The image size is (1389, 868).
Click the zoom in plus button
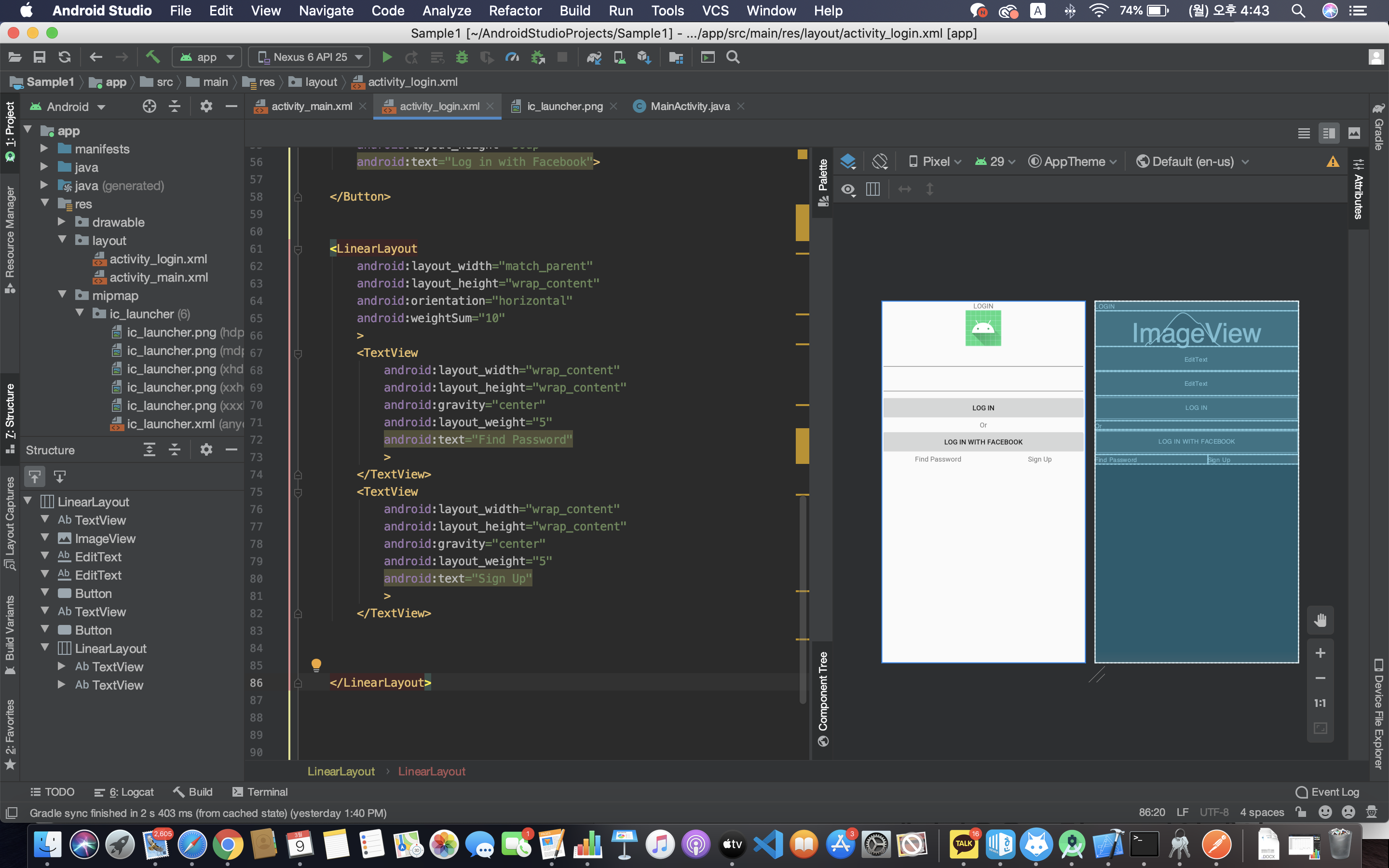pyautogui.click(x=1320, y=653)
